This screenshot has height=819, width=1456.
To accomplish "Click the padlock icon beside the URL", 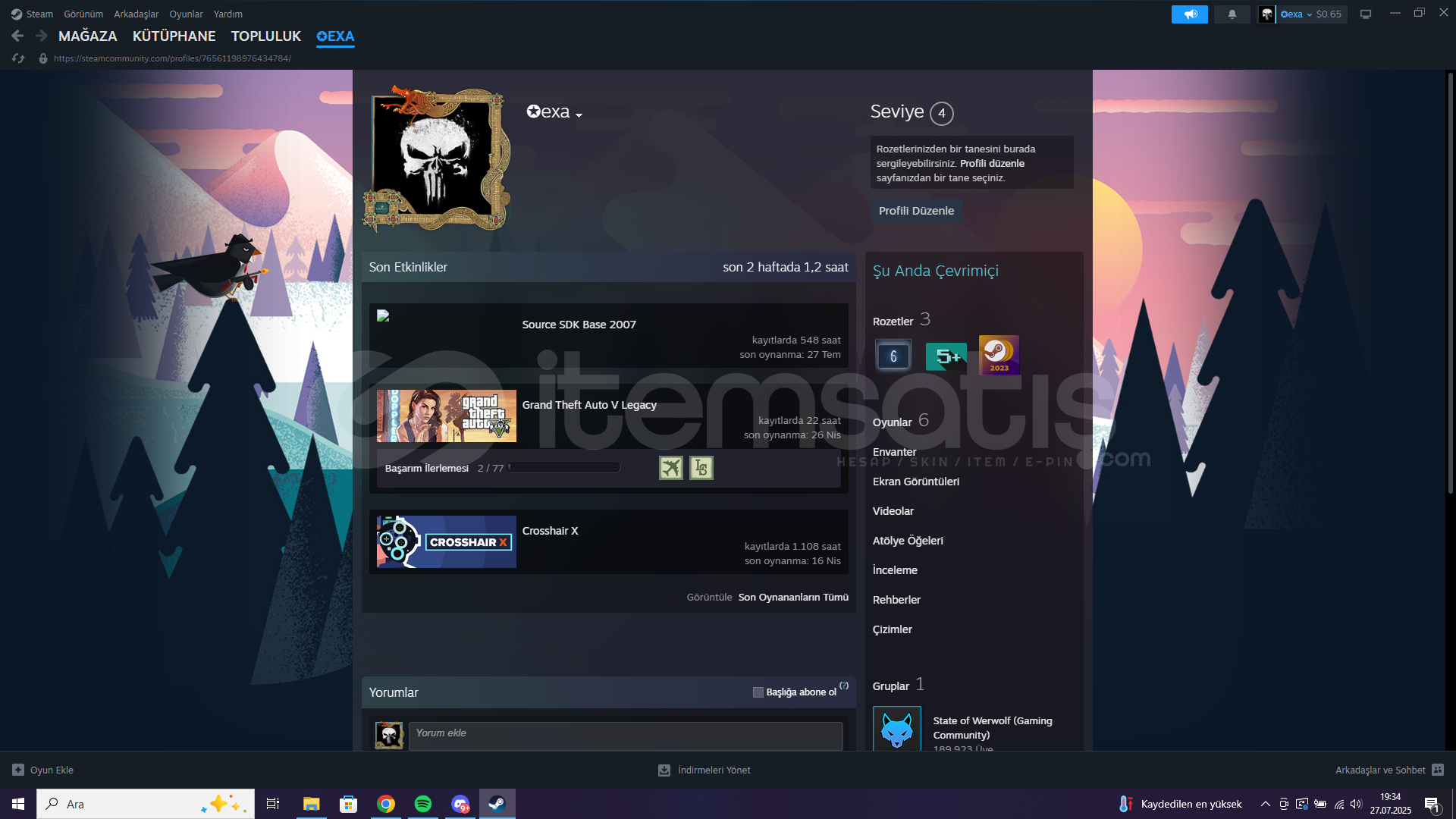I will 43,58.
